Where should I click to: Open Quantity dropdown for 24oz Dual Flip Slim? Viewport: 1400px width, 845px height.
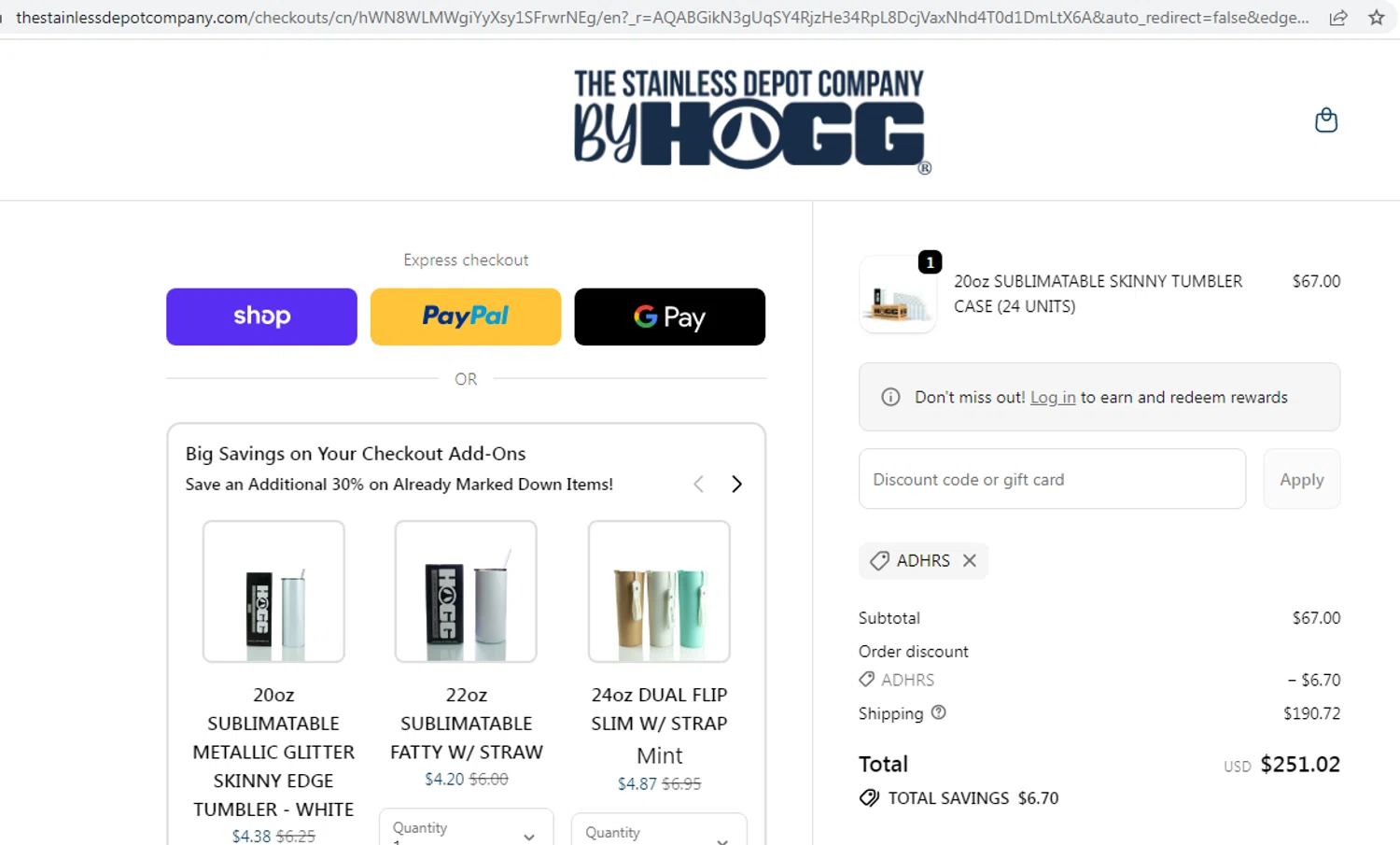click(x=659, y=830)
